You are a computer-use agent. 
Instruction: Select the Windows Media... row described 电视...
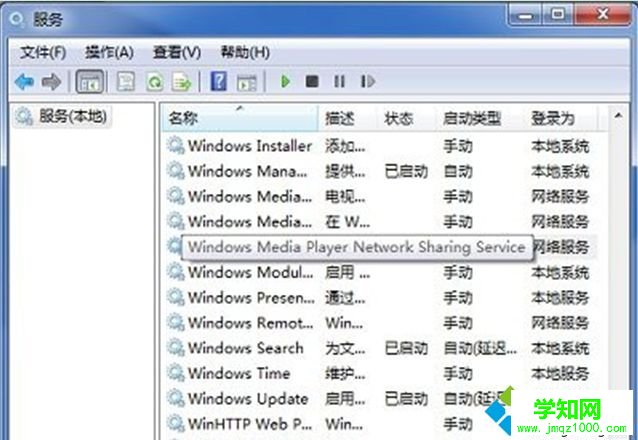coord(378,196)
